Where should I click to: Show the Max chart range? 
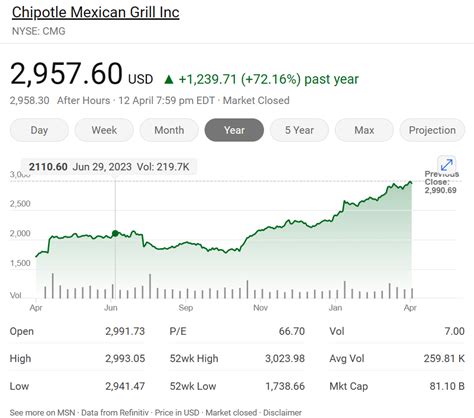click(364, 130)
